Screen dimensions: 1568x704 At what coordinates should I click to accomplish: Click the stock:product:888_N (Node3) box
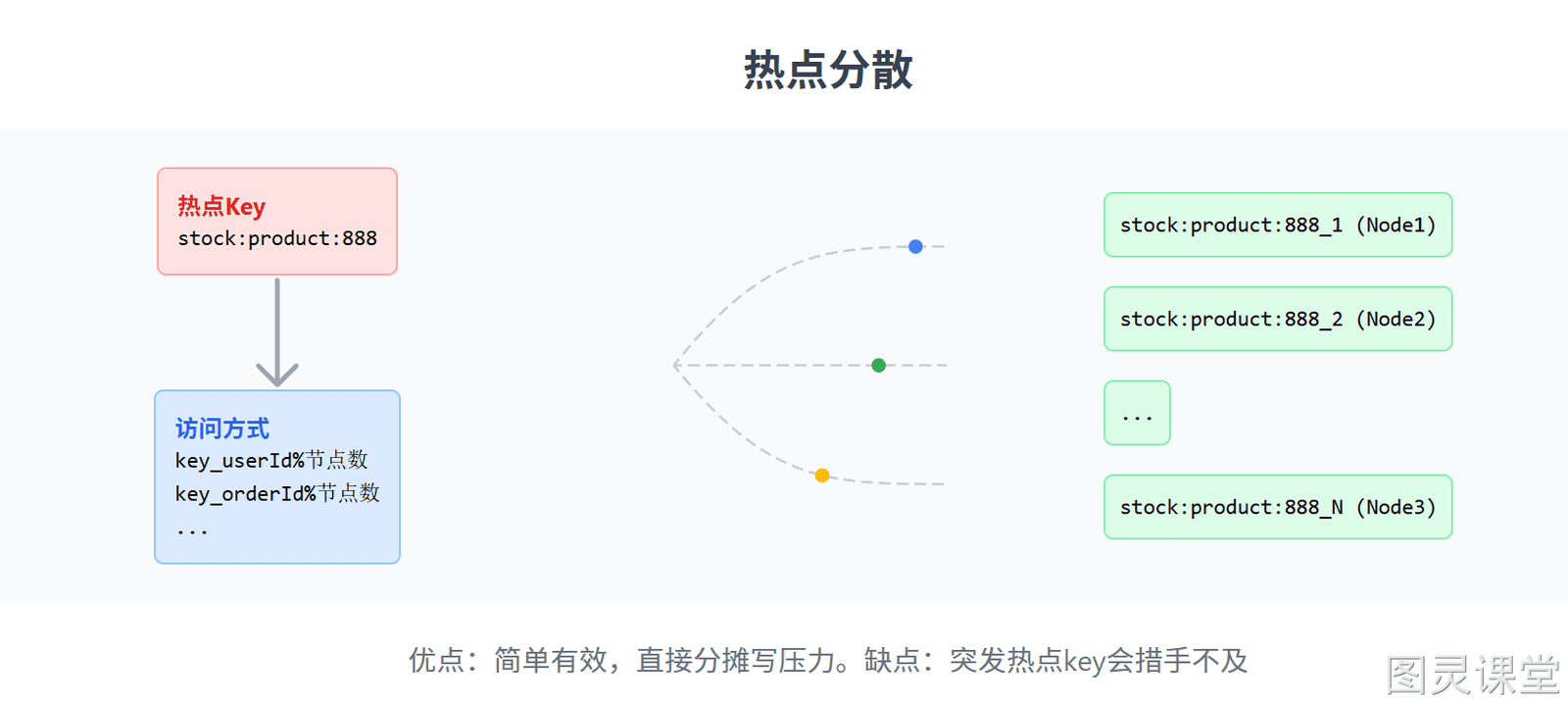tap(1278, 507)
